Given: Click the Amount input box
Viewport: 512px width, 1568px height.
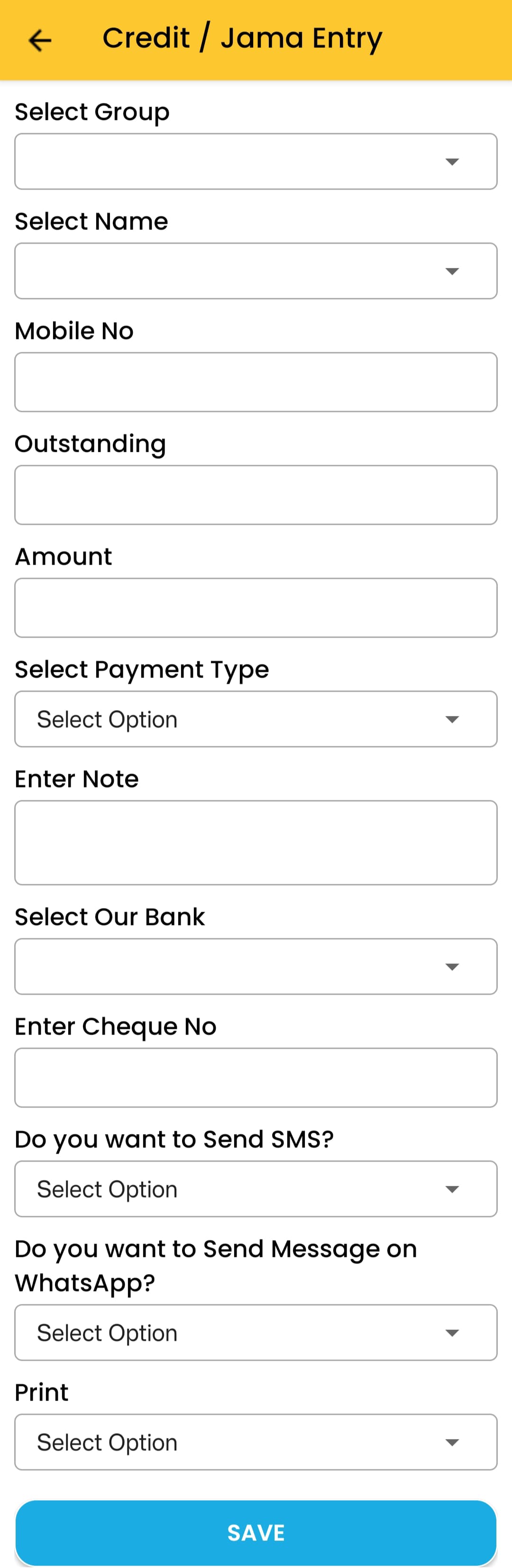Looking at the screenshot, I should tap(256, 607).
